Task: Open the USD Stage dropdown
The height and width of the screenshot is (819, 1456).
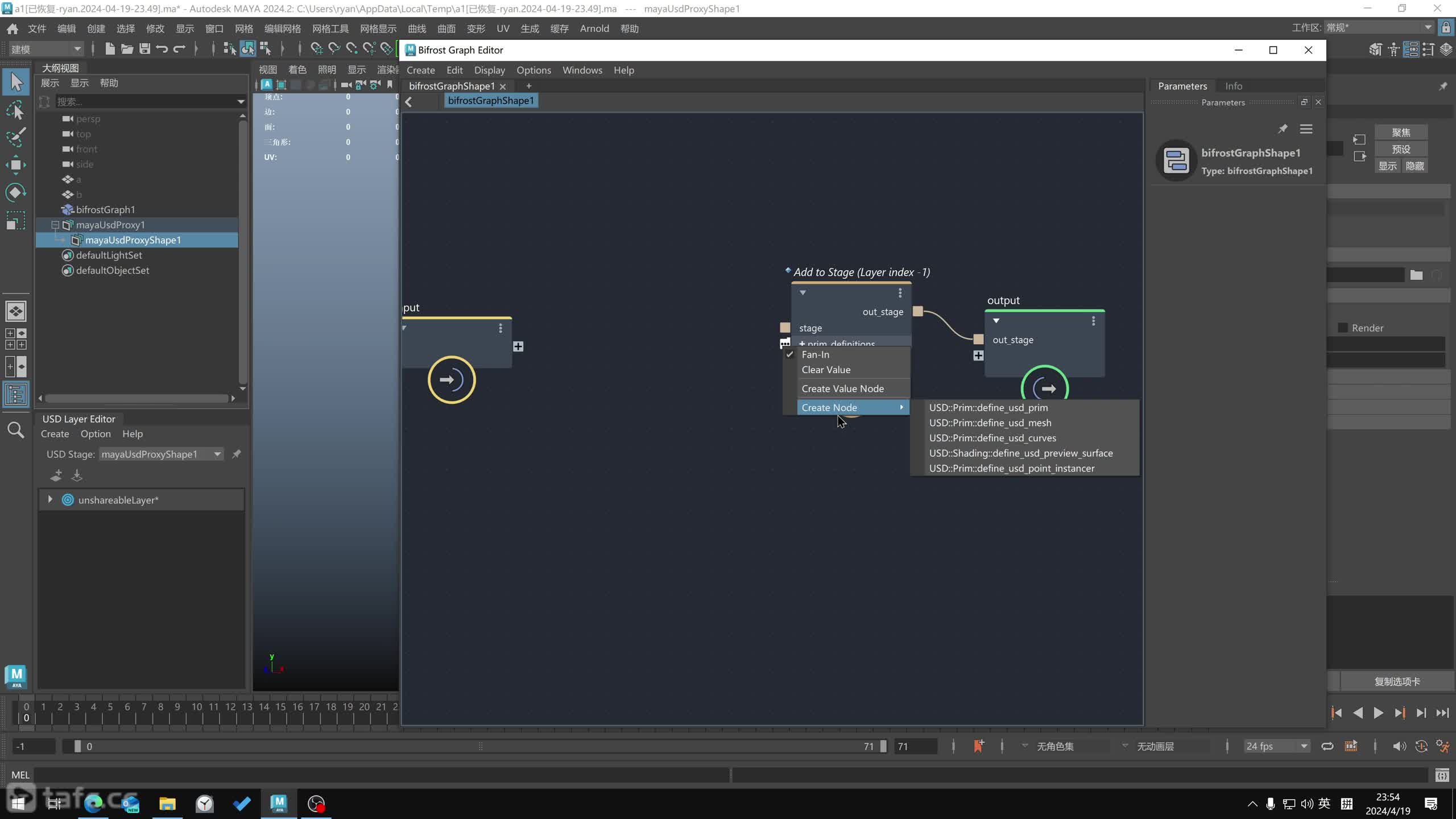Action: point(161,454)
